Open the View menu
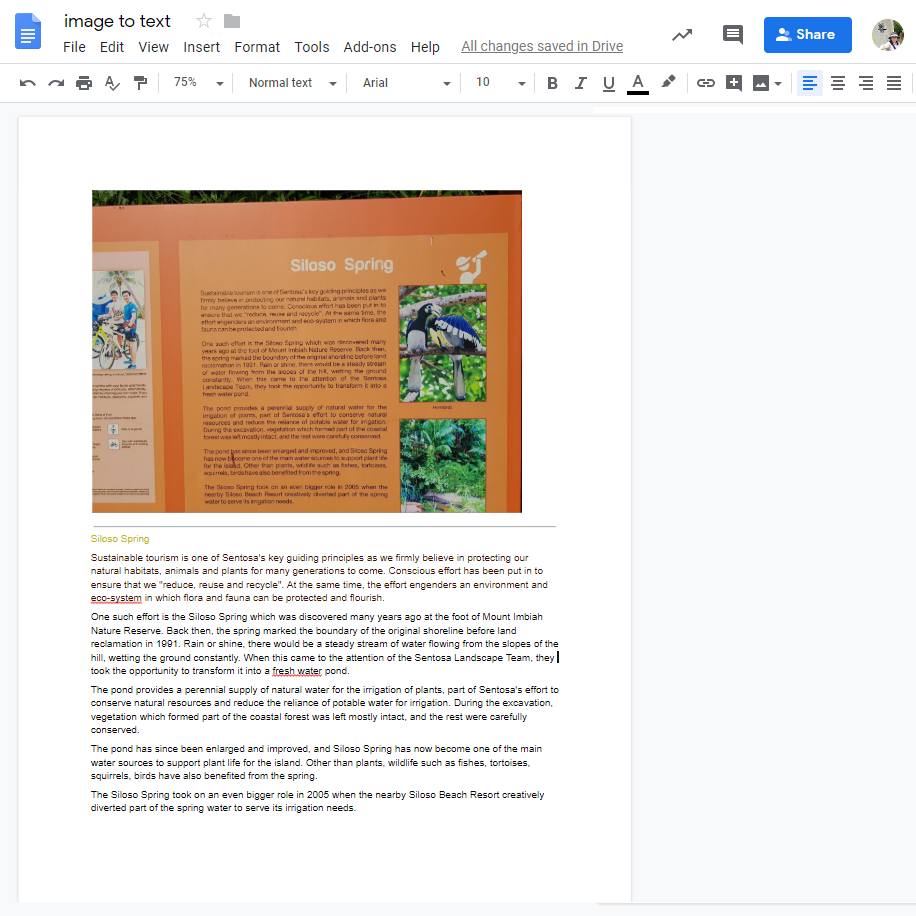916x916 pixels. point(153,47)
